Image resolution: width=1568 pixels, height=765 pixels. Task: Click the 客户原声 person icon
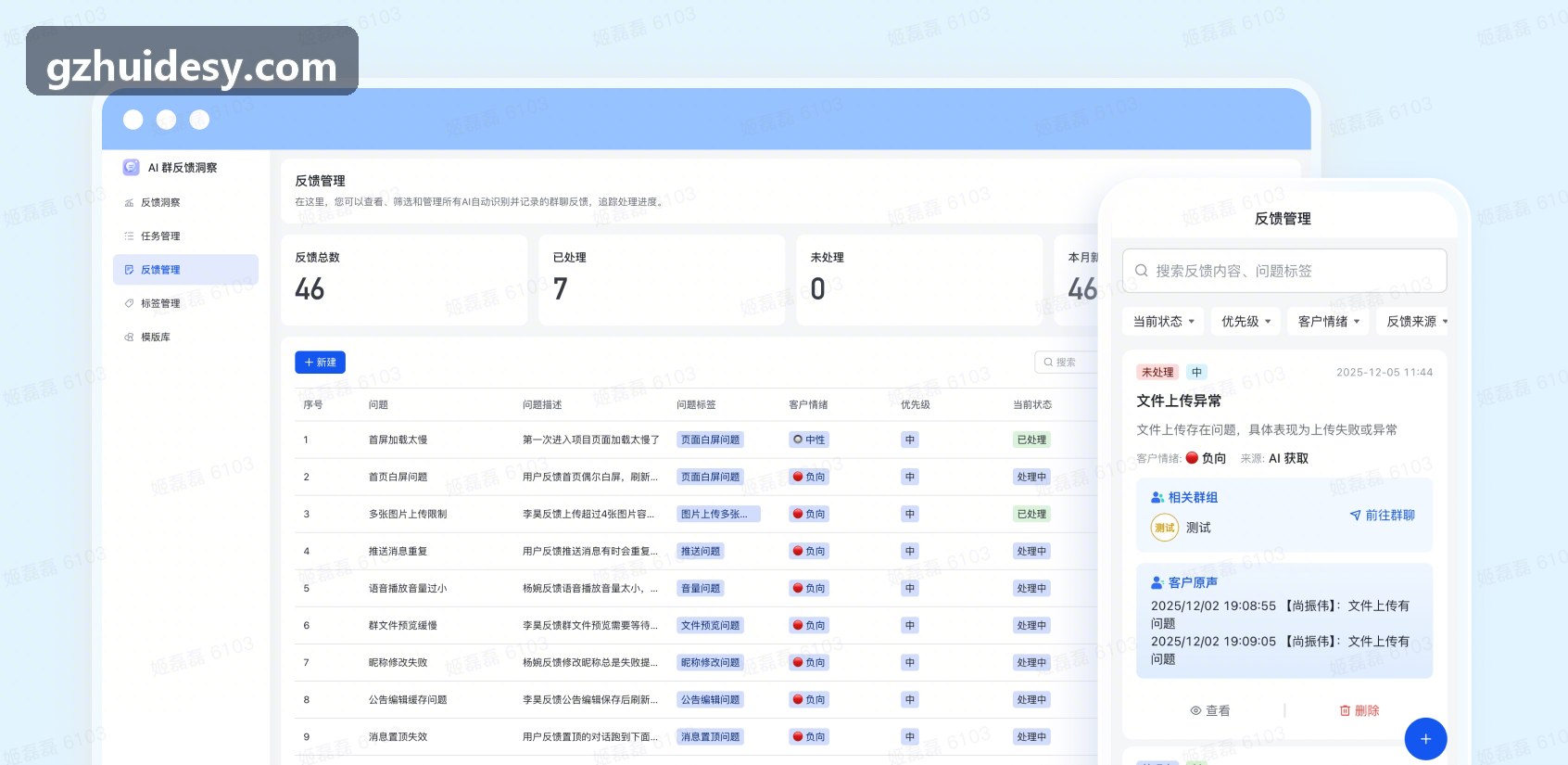[1157, 583]
